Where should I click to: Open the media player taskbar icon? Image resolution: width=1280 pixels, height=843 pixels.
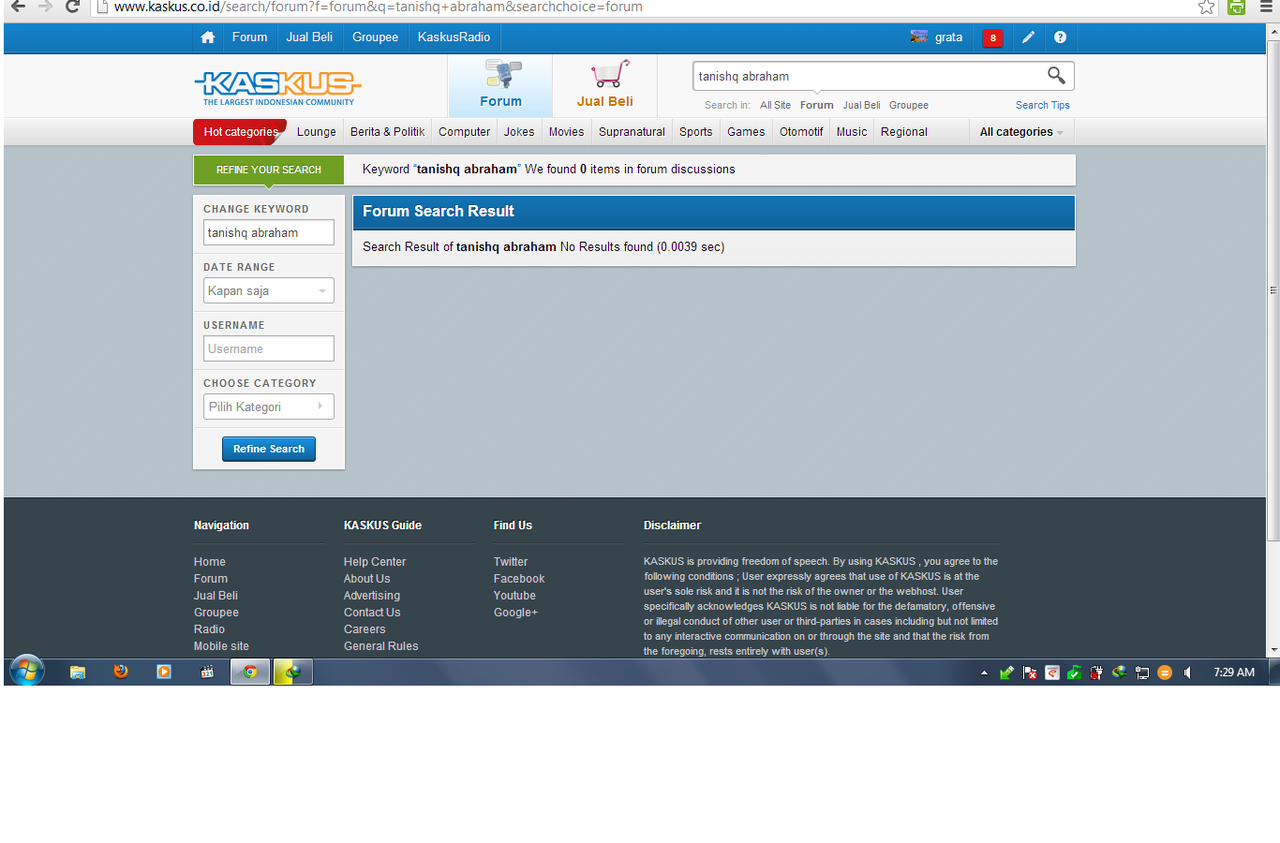[x=164, y=672]
